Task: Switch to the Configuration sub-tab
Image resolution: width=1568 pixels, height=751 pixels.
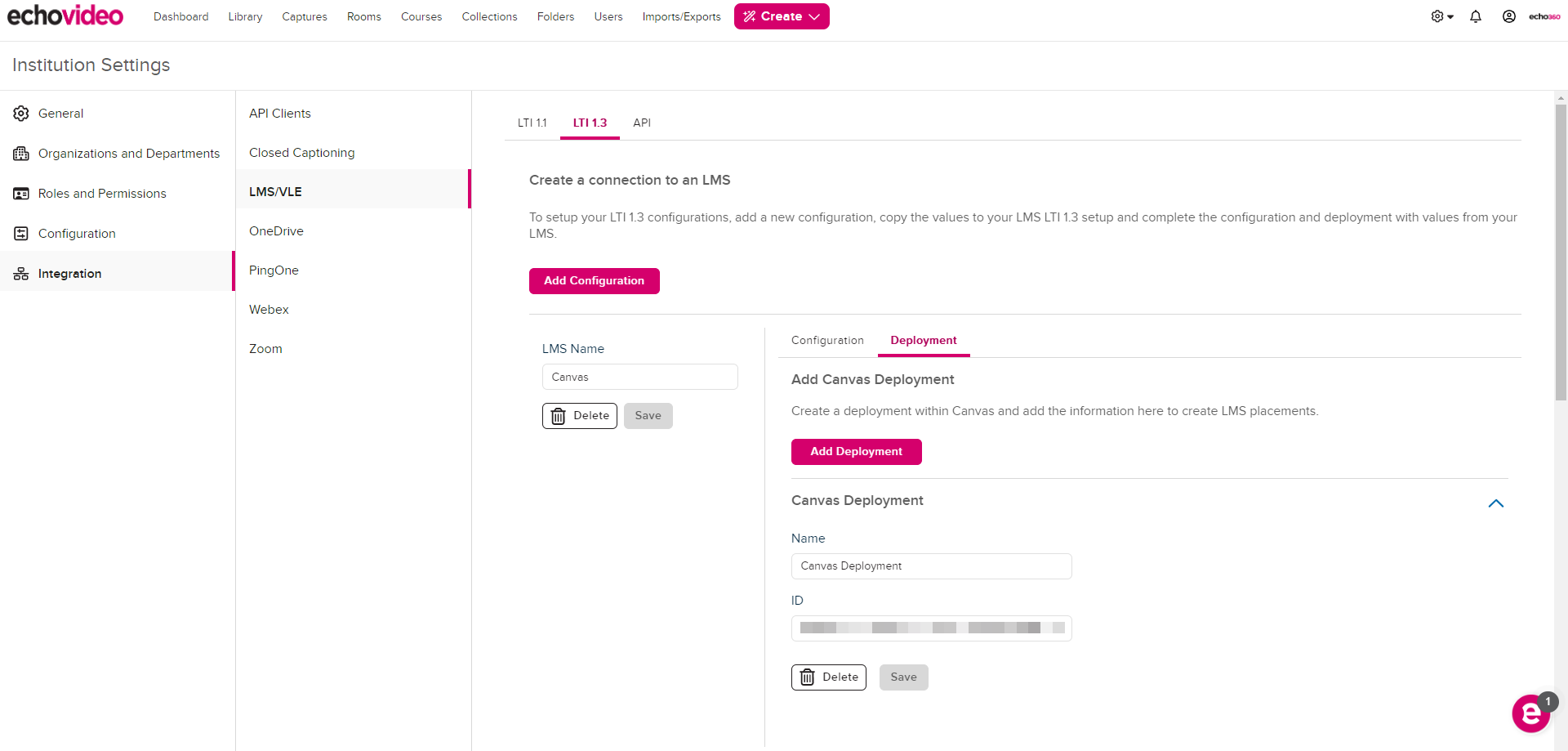Action: click(827, 341)
